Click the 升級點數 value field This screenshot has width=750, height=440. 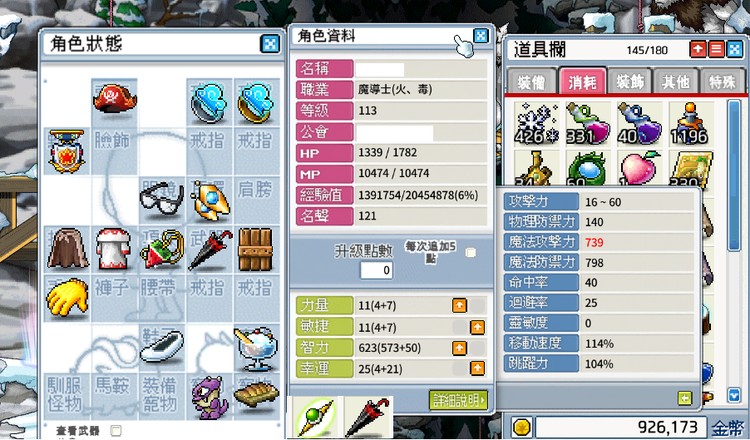(376, 270)
